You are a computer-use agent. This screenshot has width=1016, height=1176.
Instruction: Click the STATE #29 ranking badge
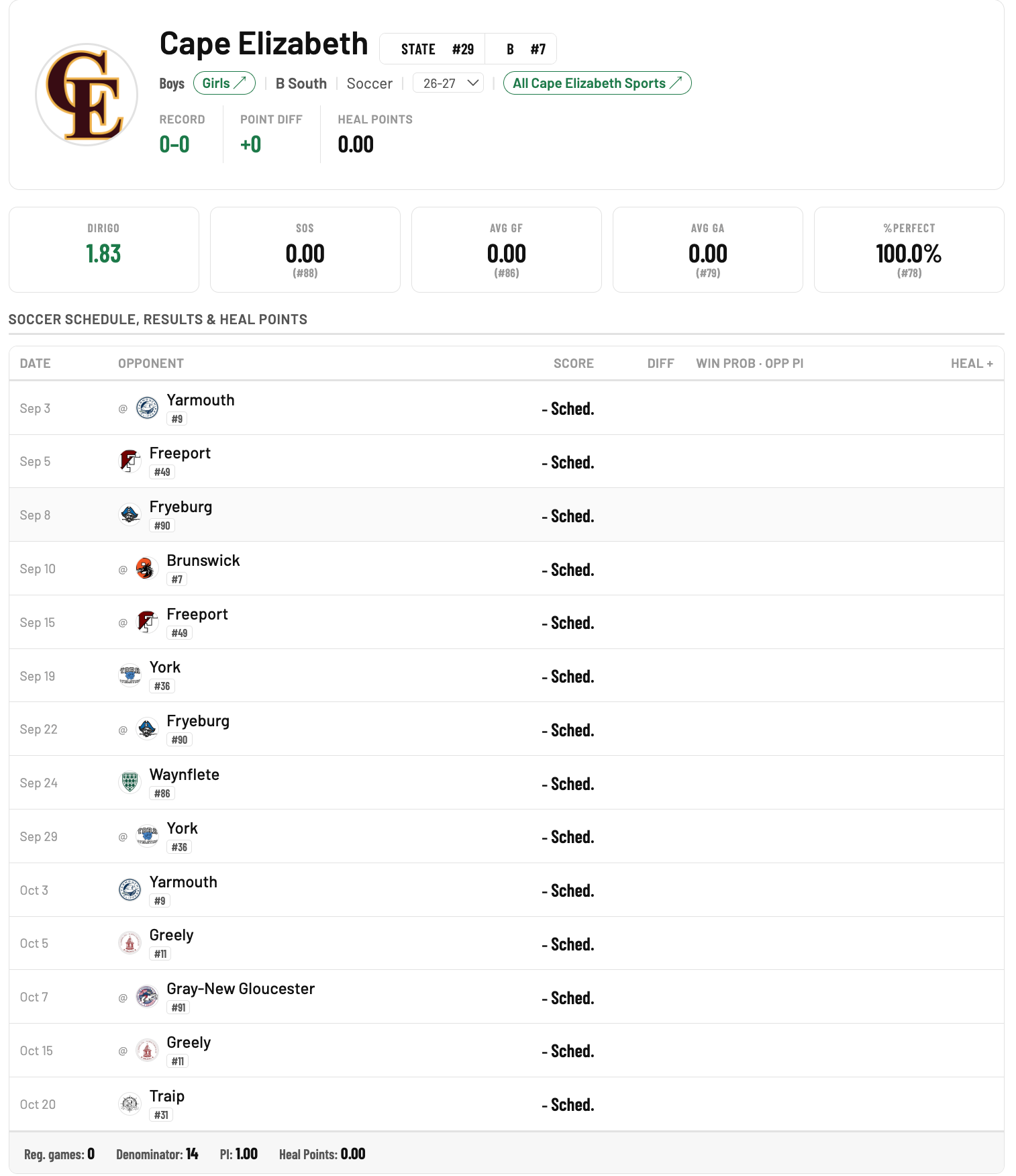click(437, 49)
